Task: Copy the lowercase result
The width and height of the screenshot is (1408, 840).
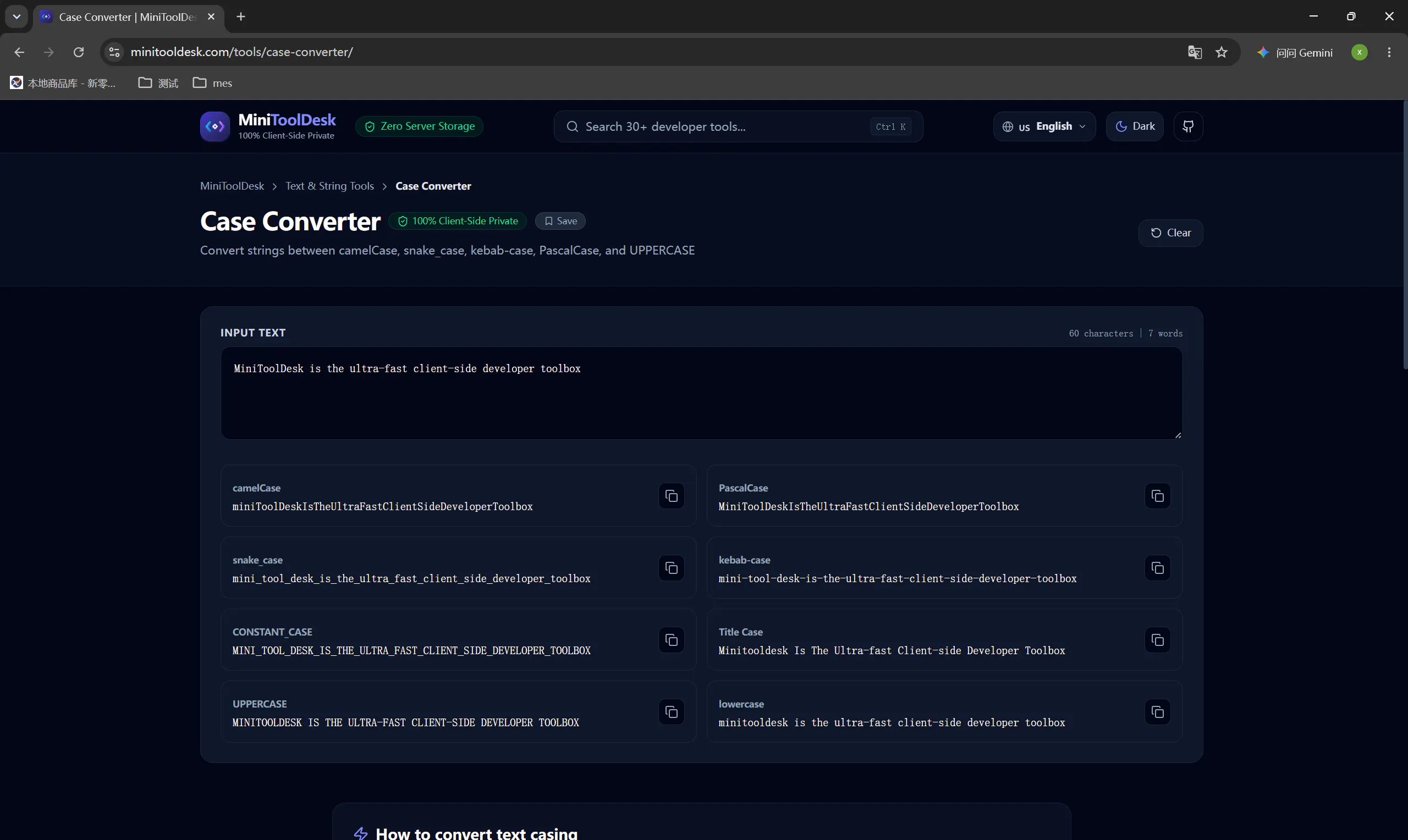Action: (1157, 711)
